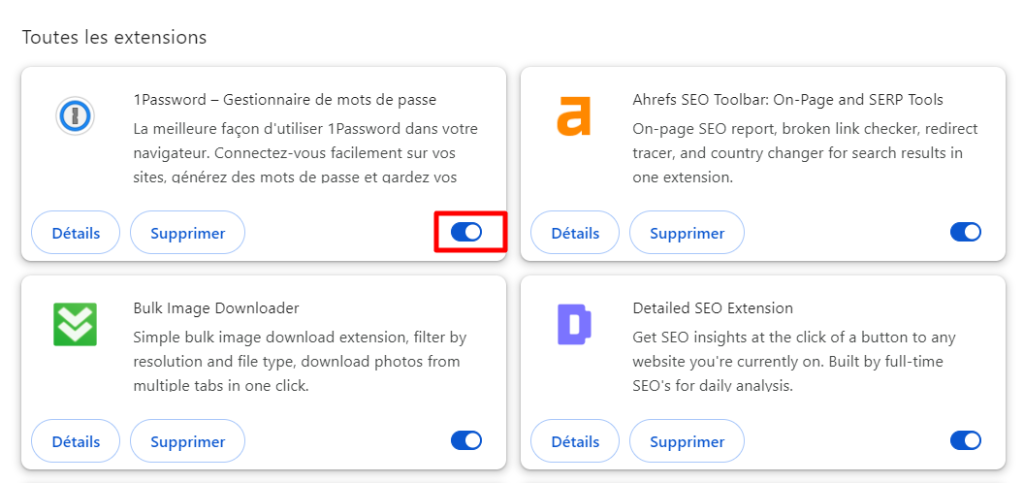Click the Bulk Image Downloader green icon
This screenshot has width=1024, height=483.
pyautogui.click(x=74, y=325)
